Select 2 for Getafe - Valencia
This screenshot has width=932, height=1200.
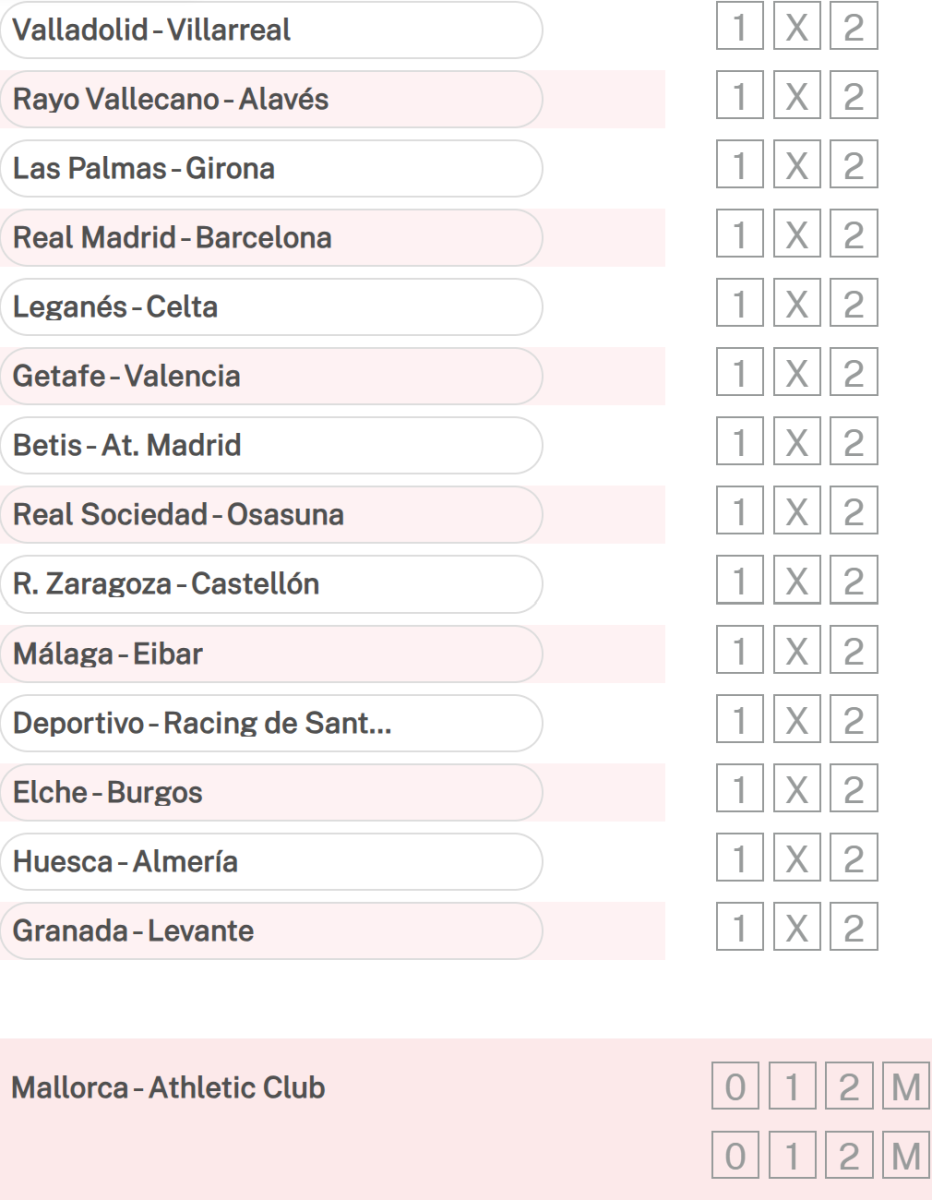(x=854, y=377)
